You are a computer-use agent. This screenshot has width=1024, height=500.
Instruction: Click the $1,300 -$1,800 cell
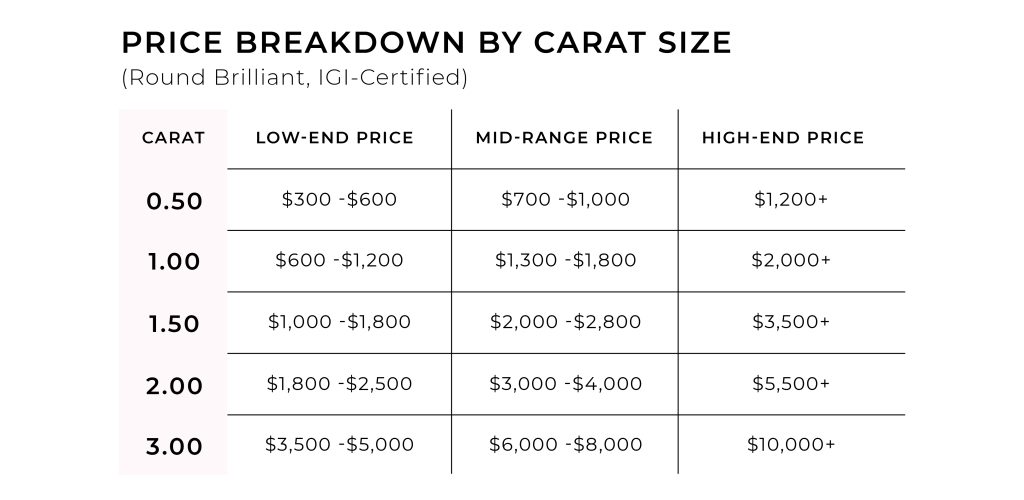pyautogui.click(x=565, y=260)
